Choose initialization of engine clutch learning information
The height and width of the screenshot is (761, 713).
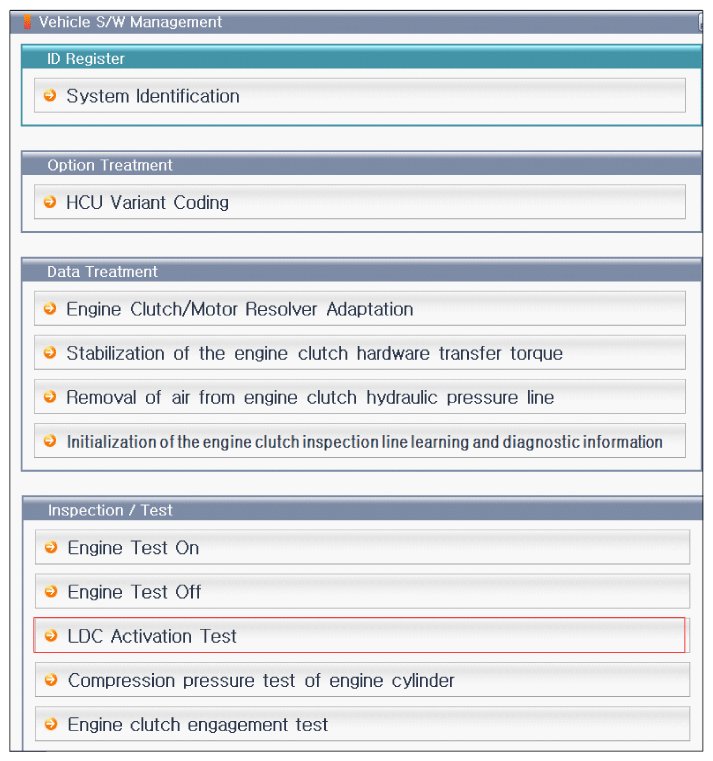(x=360, y=441)
